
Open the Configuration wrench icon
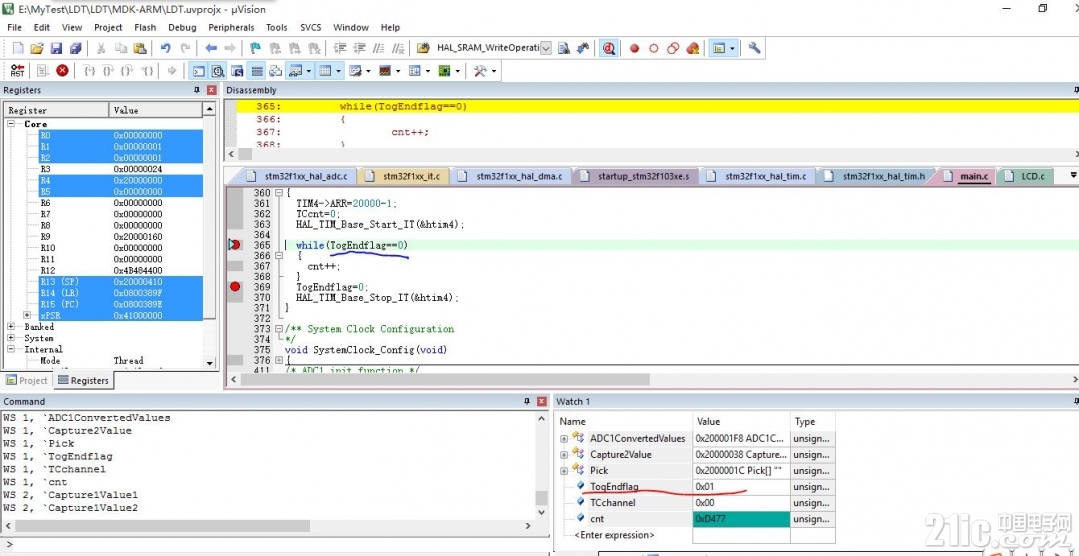(754, 48)
